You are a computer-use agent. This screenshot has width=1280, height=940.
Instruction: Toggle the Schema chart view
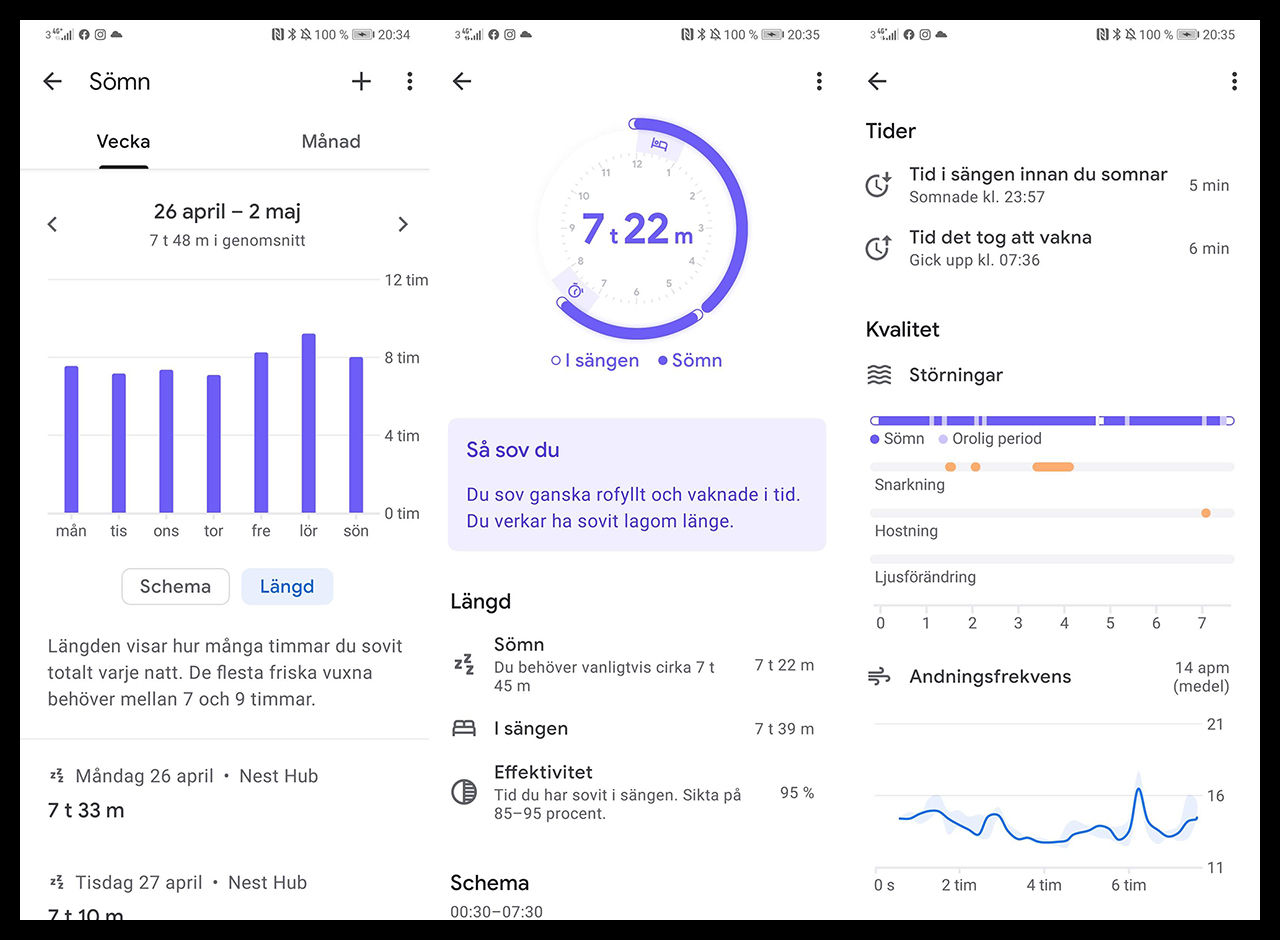(175, 587)
